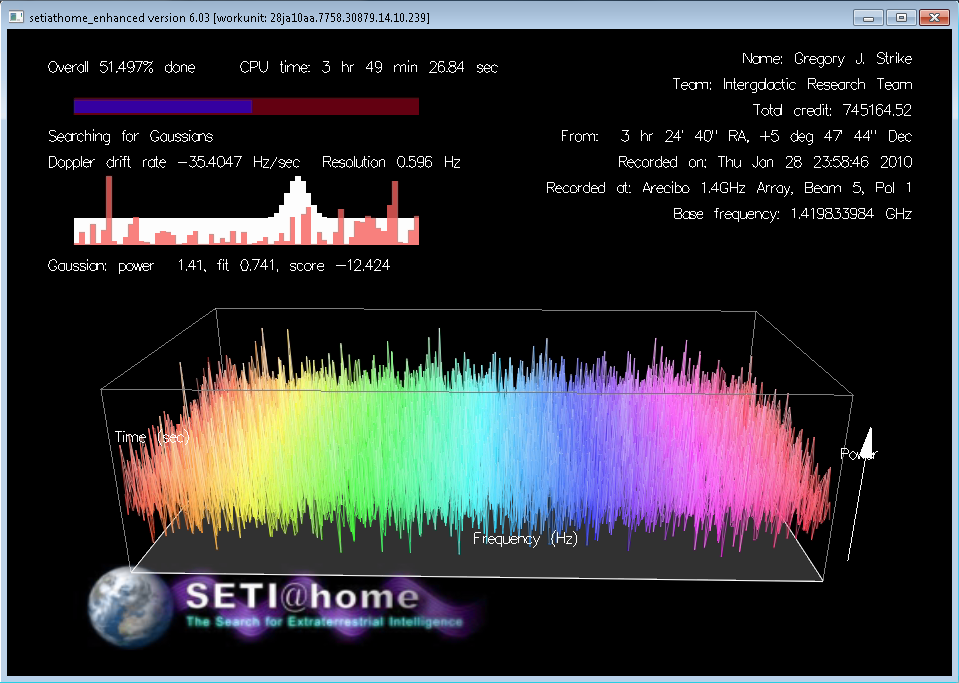This screenshot has height=683, width=959.
Task: Click the Frequency (Hz) axis label
Action: click(x=525, y=539)
